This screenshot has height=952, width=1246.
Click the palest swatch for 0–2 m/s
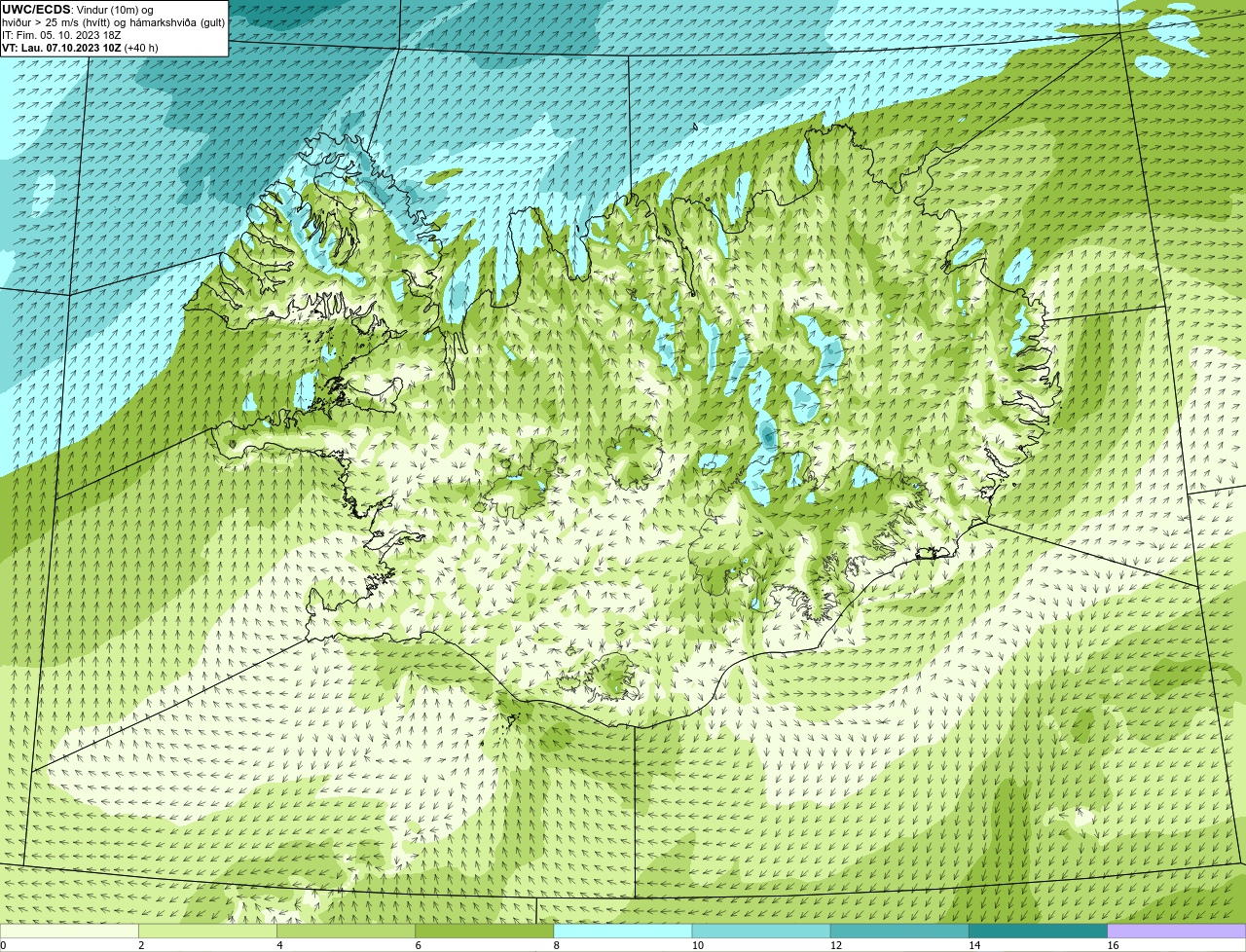click(x=70, y=932)
